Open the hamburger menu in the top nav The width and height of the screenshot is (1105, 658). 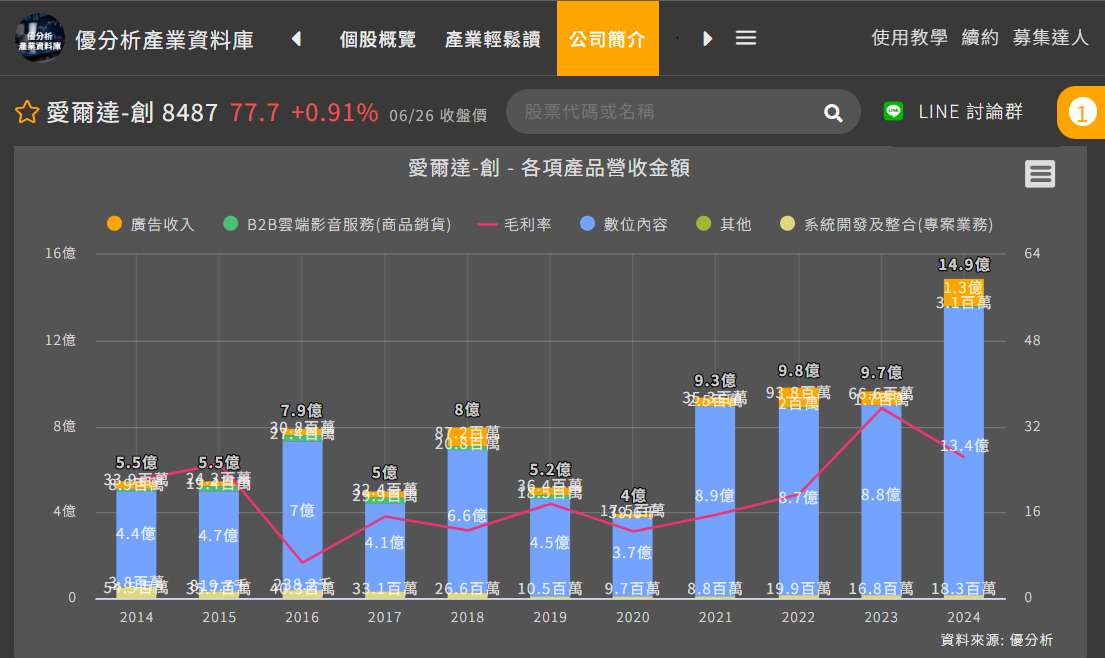coord(746,38)
